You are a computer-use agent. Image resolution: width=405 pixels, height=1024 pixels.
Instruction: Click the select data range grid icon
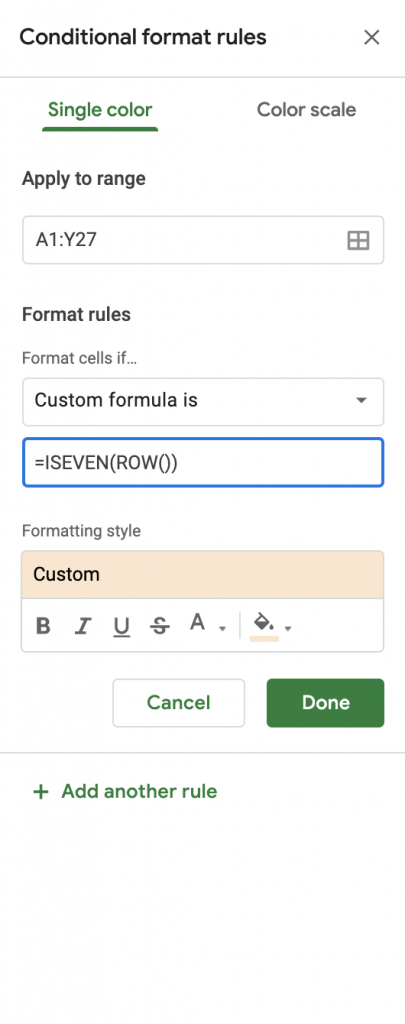pyautogui.click(x=358, y=240)
